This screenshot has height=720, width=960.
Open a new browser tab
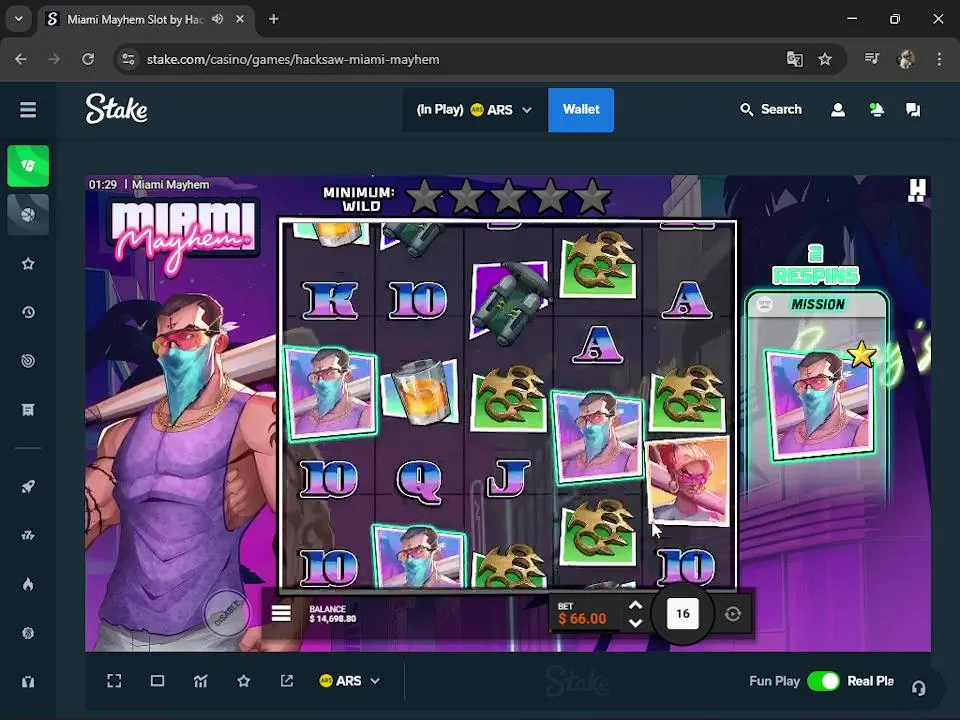[x=274, y=19]
